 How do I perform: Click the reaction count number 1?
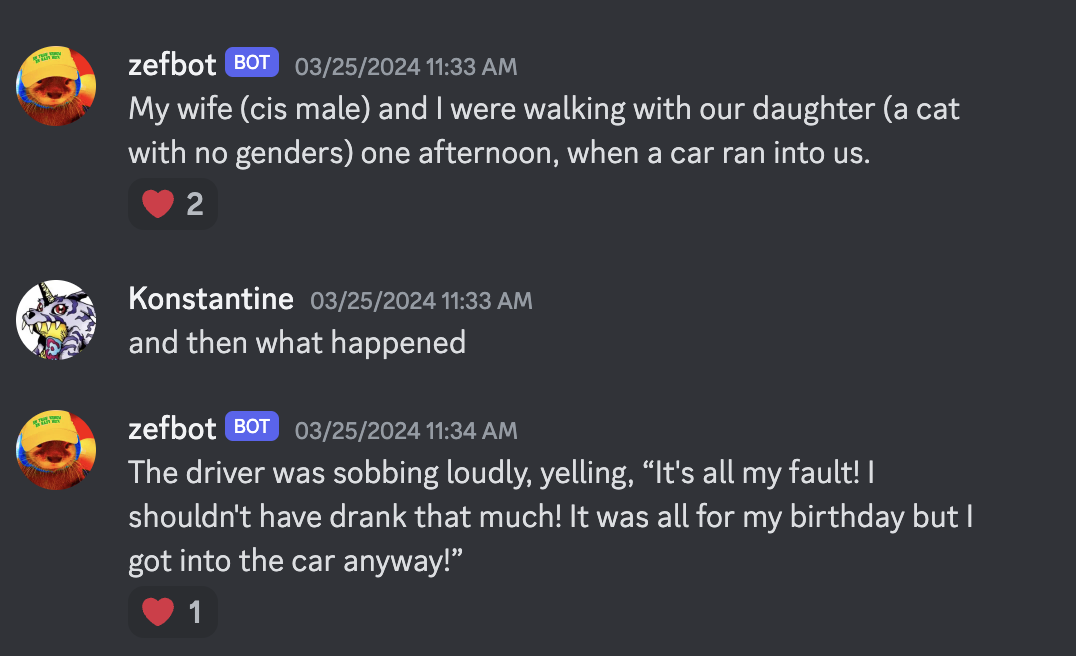pyautogui.click(x=195, y=611)
